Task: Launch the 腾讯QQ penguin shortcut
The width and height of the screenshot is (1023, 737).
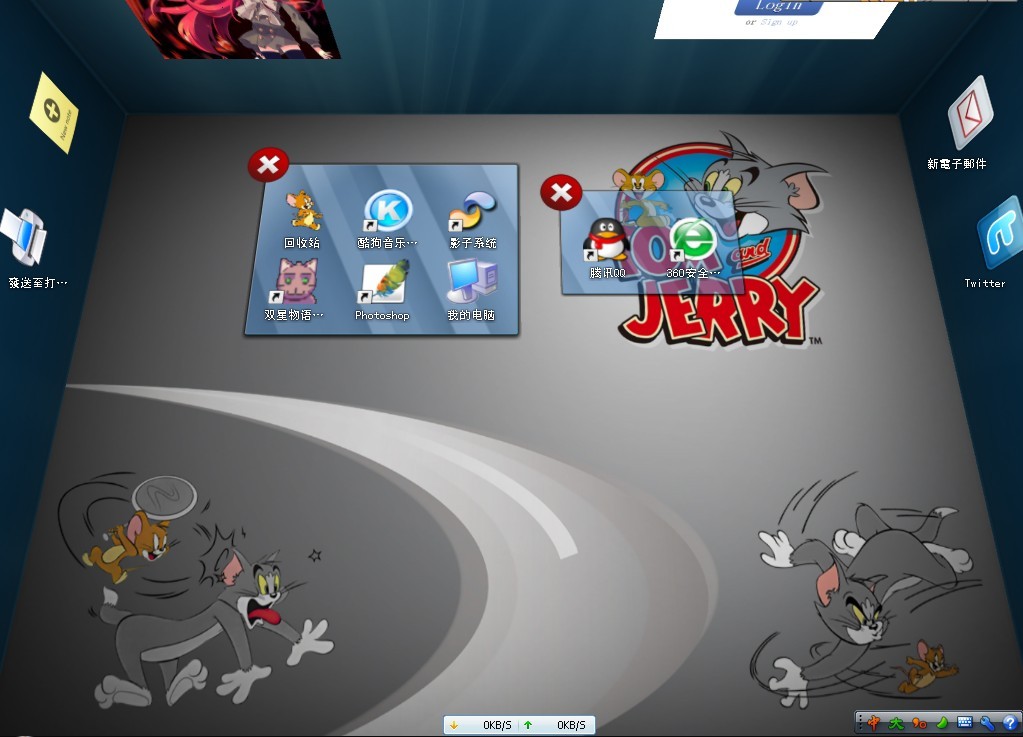Action: coord(605,239)
